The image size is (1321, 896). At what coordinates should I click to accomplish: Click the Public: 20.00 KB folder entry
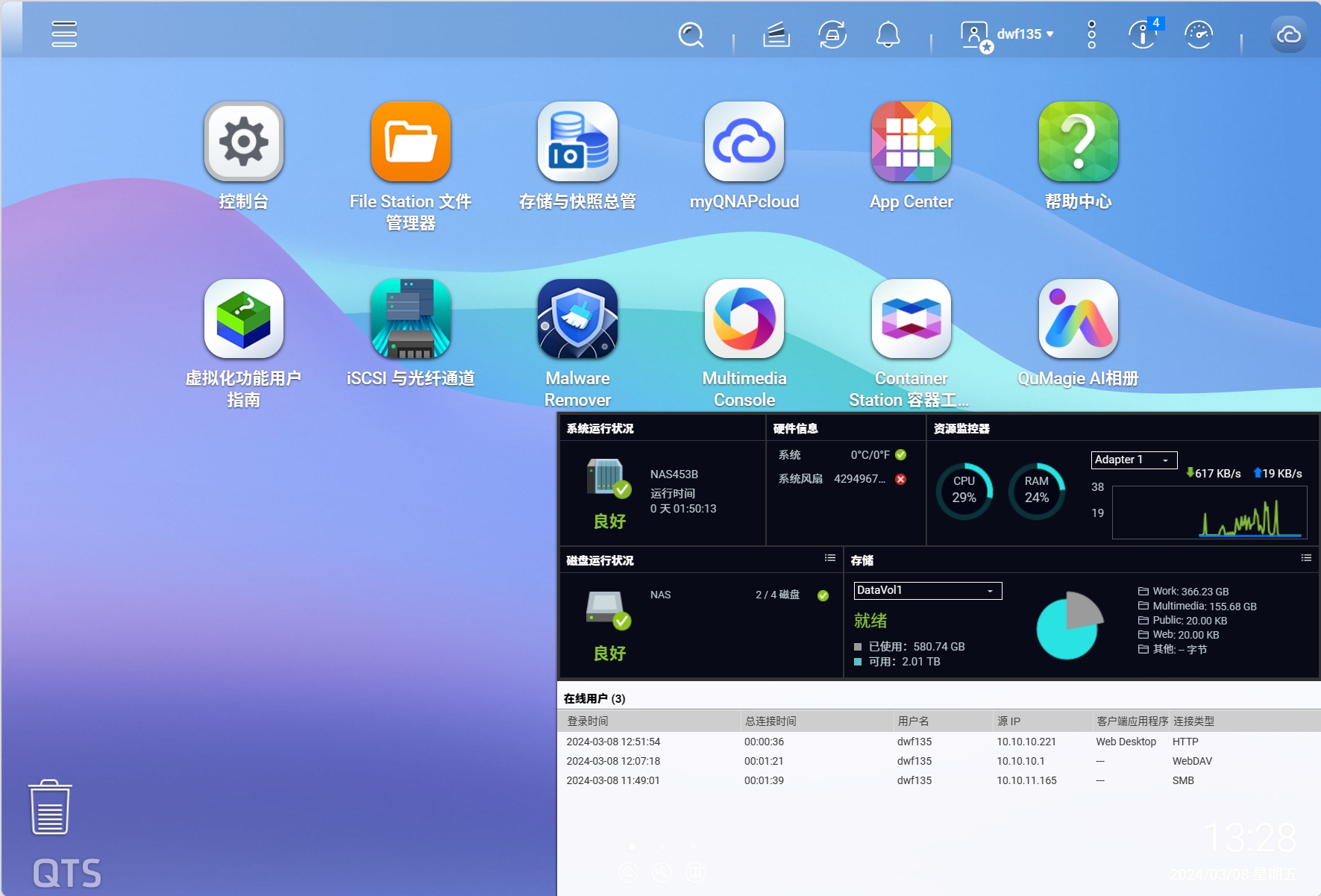click(1182, 620)
